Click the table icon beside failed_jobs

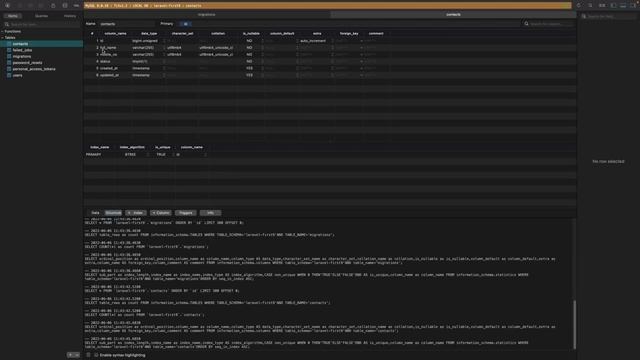[x=9, y=50]
